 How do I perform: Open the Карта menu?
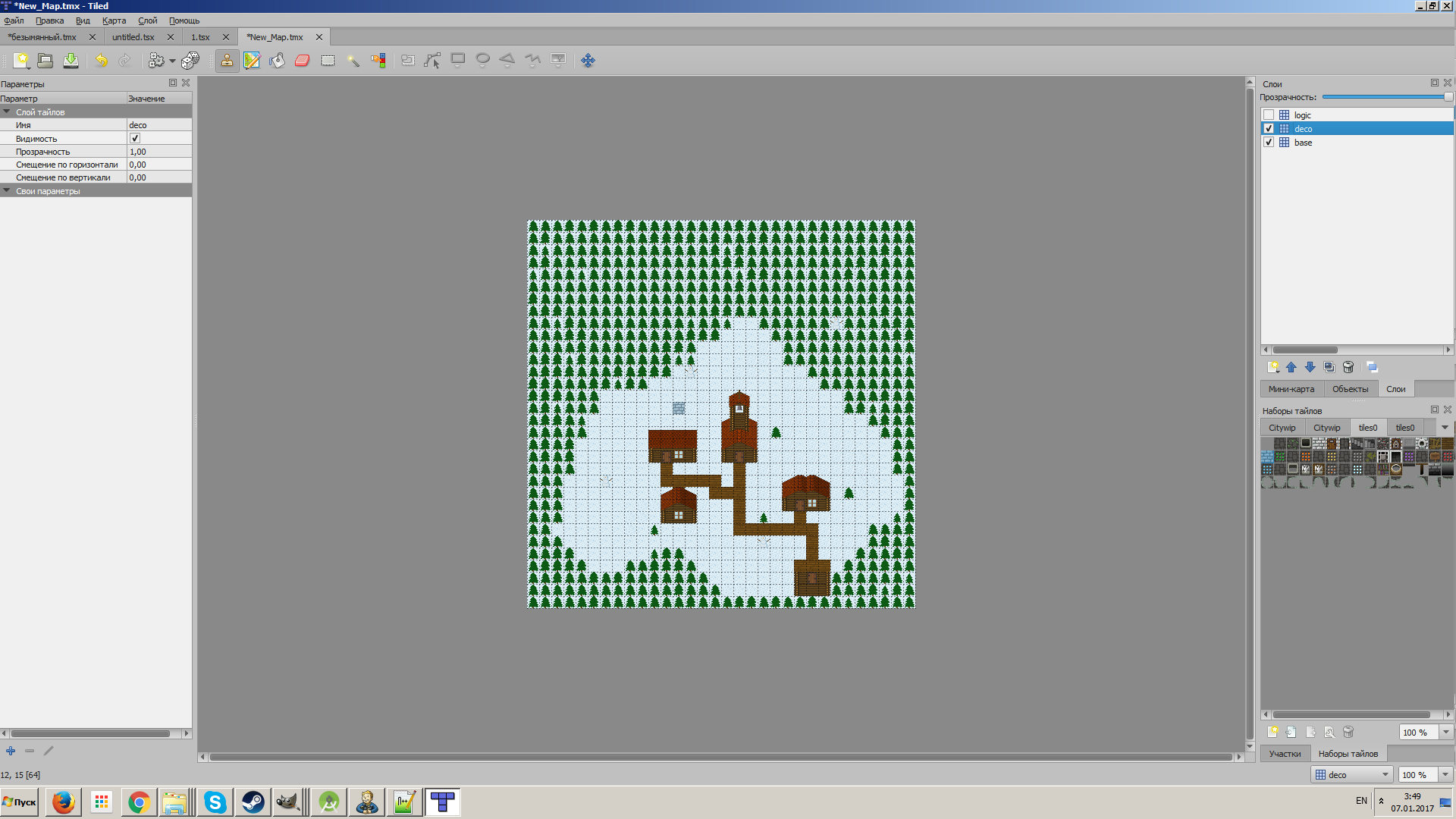pos(114,20)
